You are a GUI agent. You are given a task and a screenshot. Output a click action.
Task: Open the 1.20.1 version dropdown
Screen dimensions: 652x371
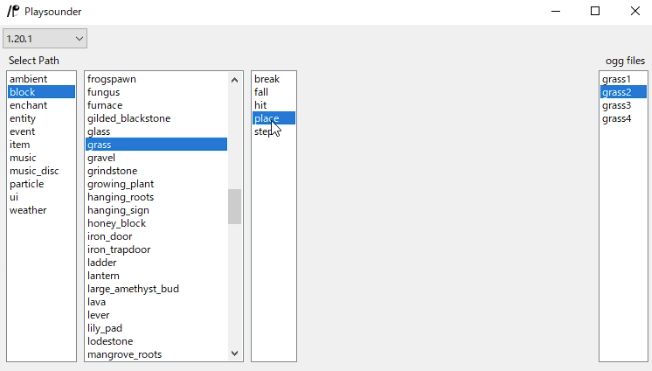click(x=45, y=39)
